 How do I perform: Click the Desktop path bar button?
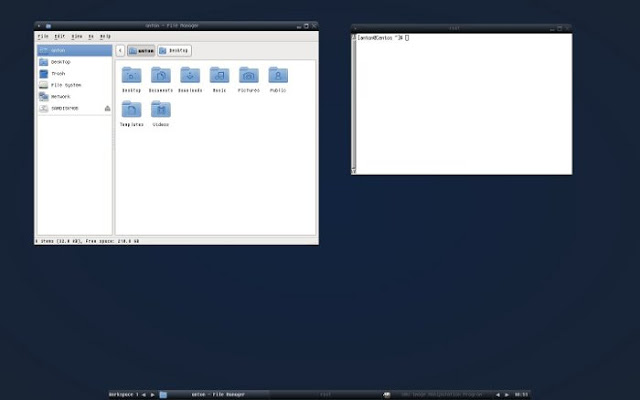[174, 51]
